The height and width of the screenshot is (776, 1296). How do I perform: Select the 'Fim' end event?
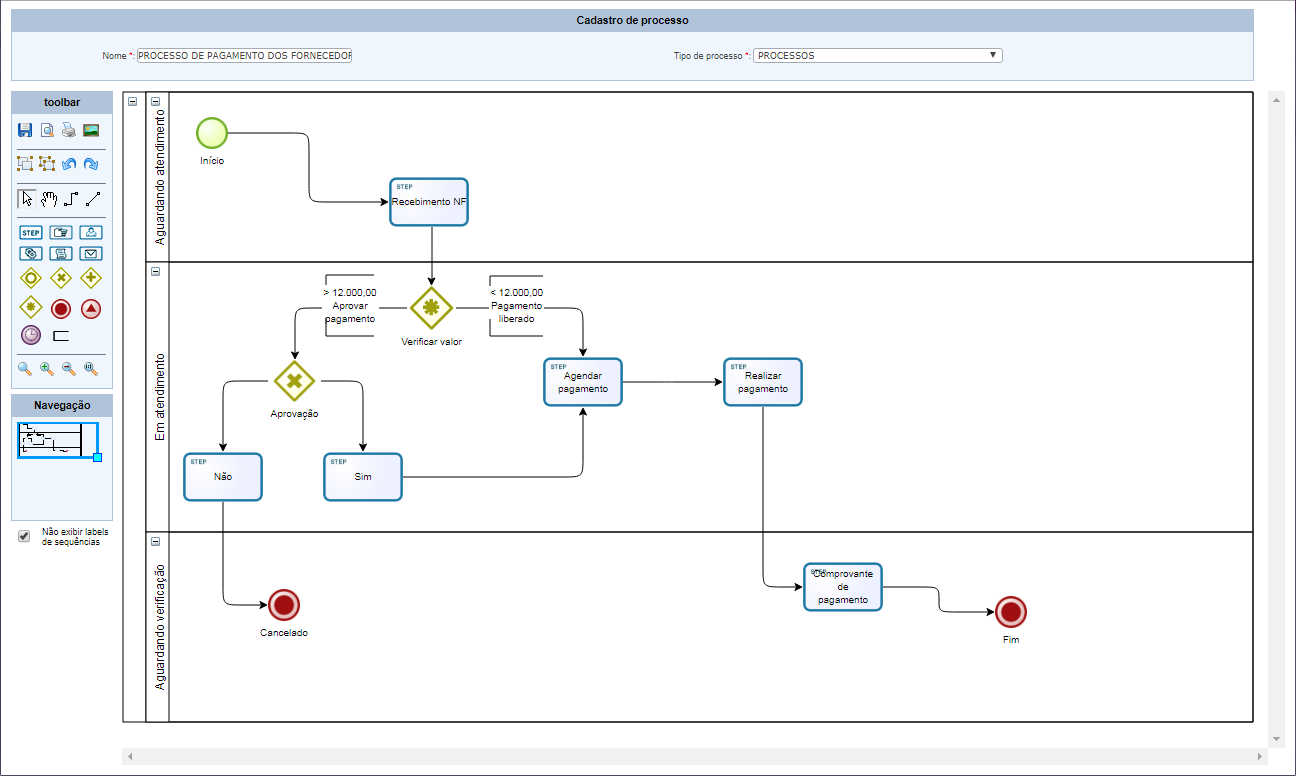click(1011, 612)
